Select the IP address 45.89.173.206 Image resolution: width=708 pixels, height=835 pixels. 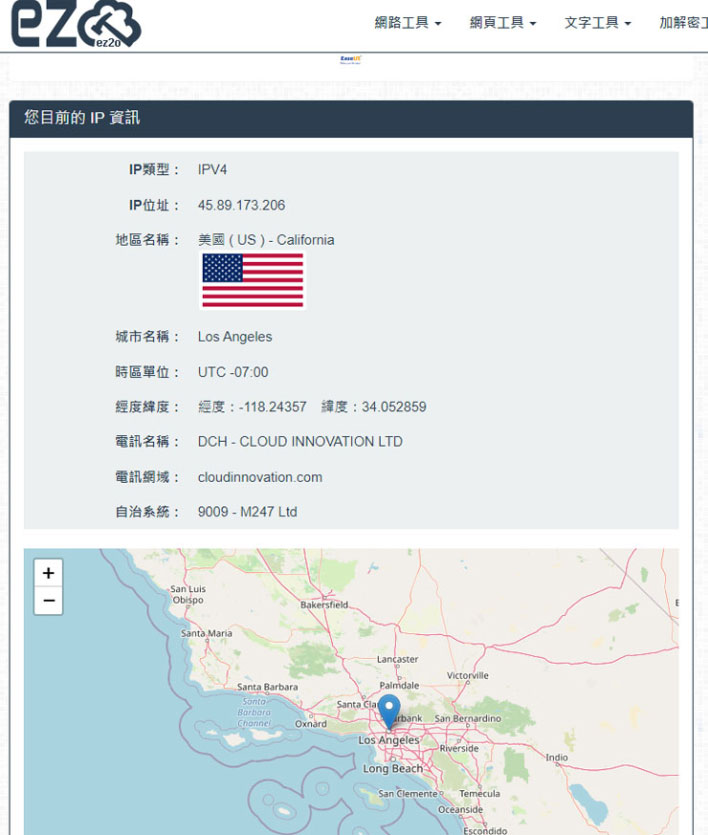(242, 205)
